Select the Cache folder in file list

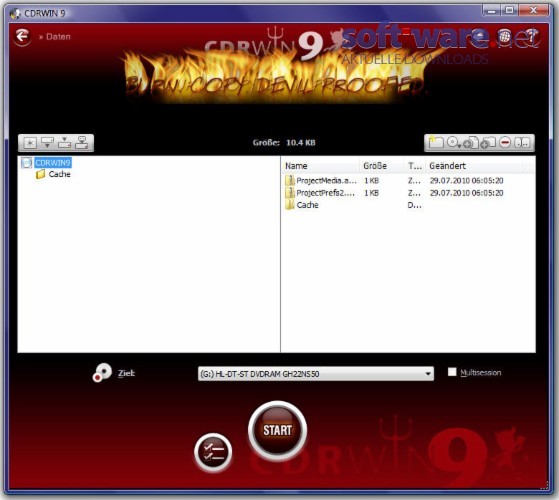307,205
